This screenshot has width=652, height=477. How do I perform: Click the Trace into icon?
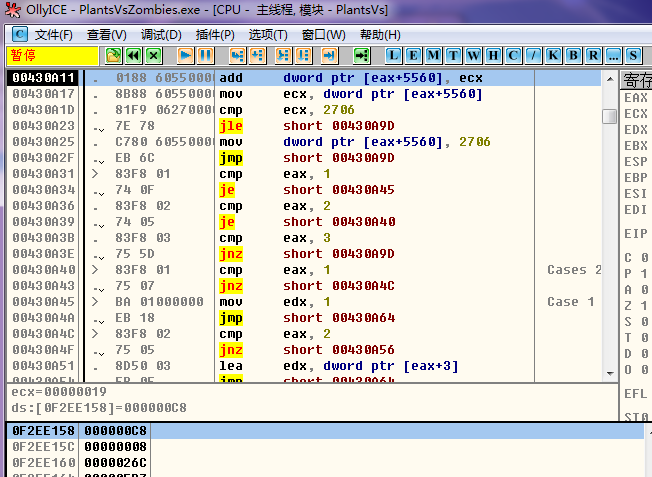(x=283, y=55)
